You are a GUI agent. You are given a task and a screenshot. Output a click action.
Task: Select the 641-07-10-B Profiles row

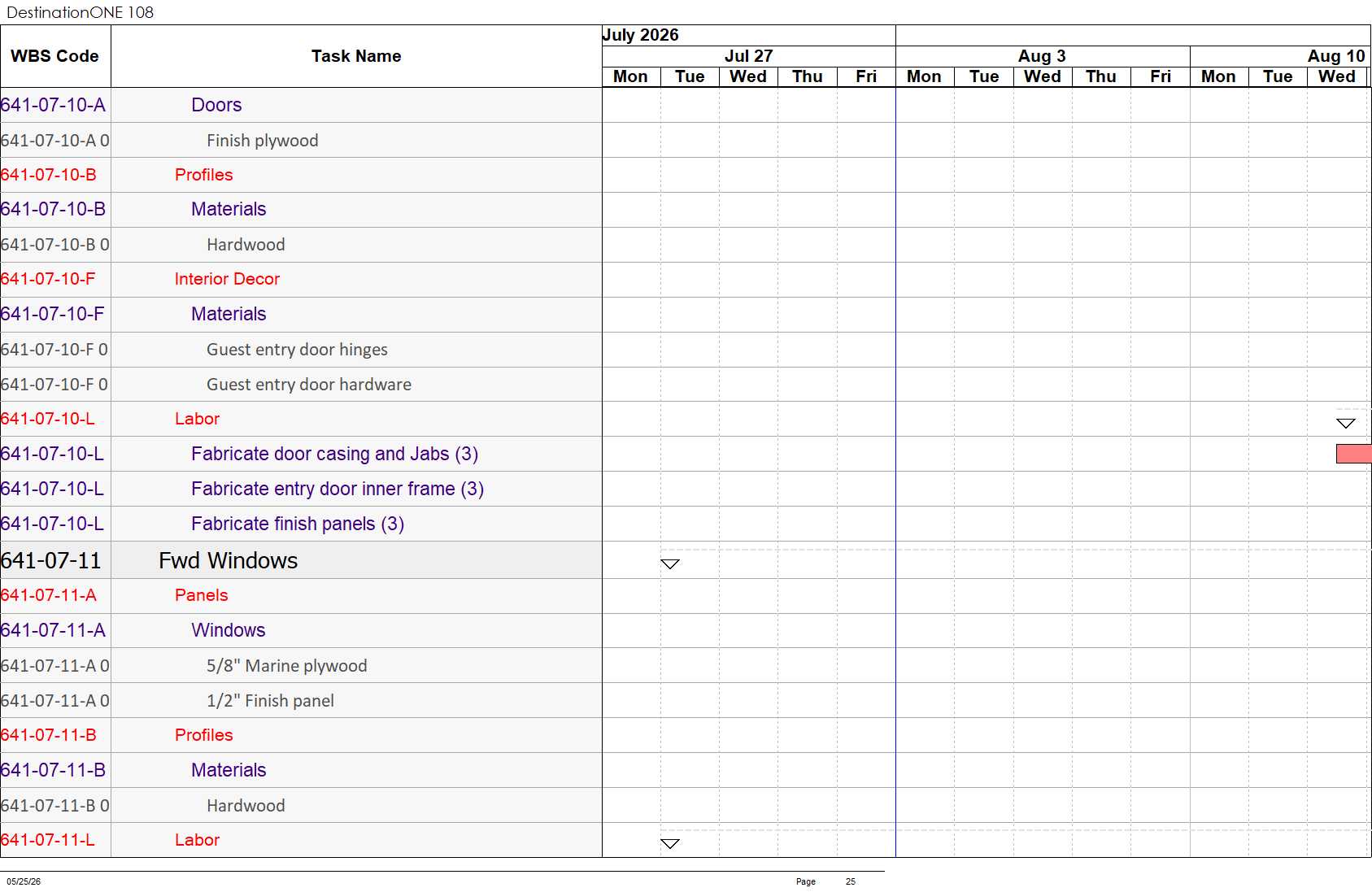coord(204,175)
